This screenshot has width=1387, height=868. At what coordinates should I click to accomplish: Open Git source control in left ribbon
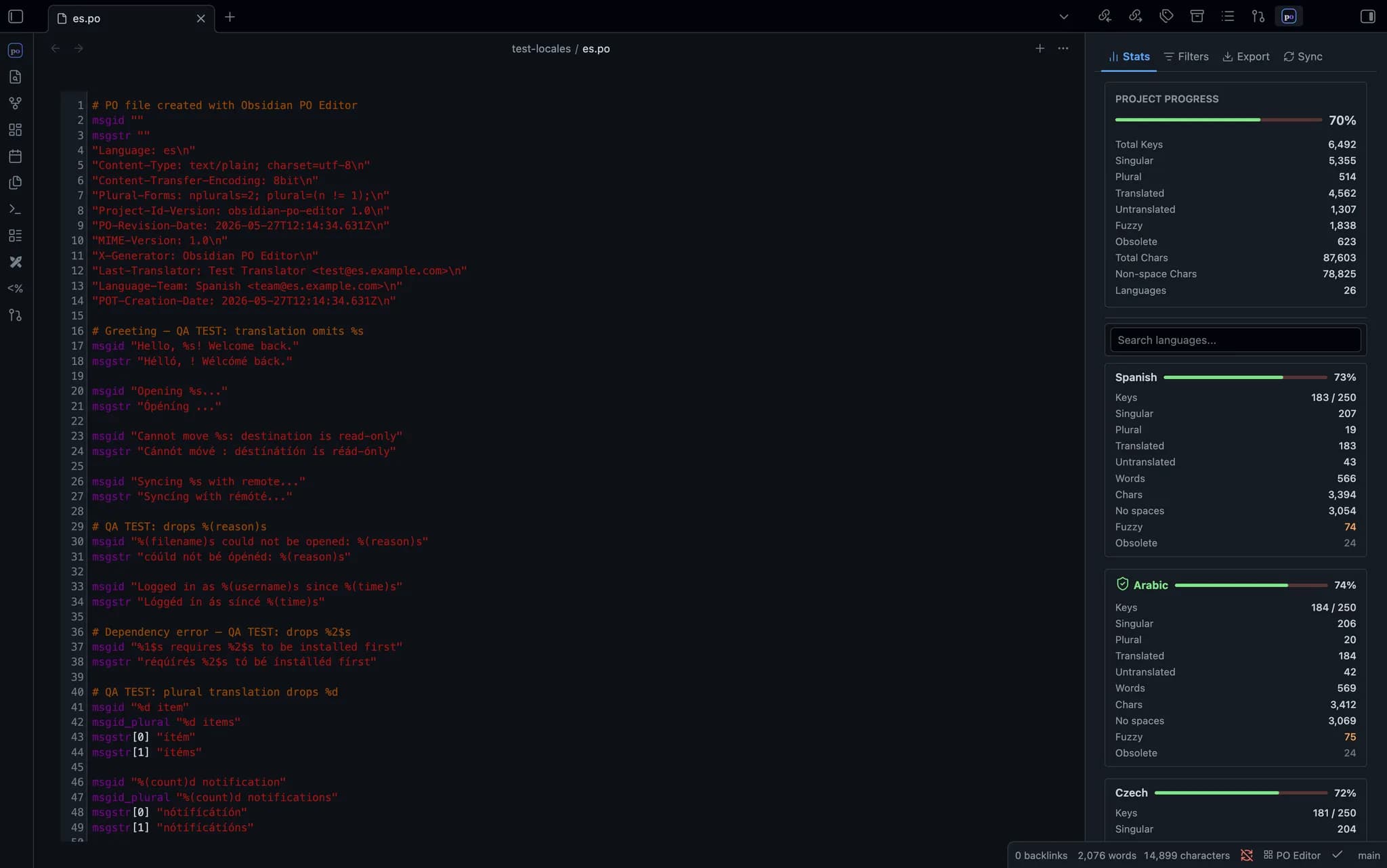[x=15, y=315]
